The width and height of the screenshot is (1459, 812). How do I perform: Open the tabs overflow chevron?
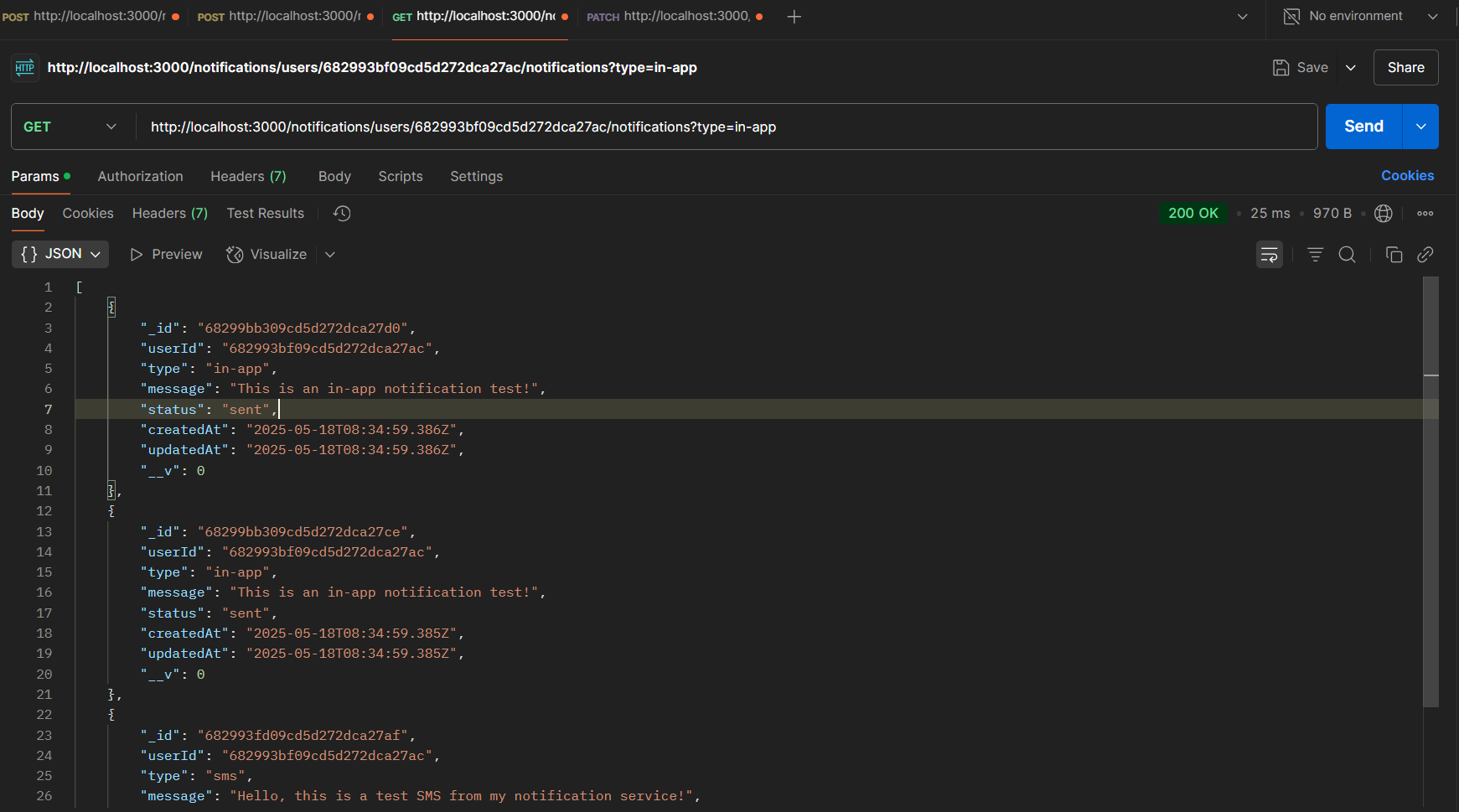tap(1243, 17)
